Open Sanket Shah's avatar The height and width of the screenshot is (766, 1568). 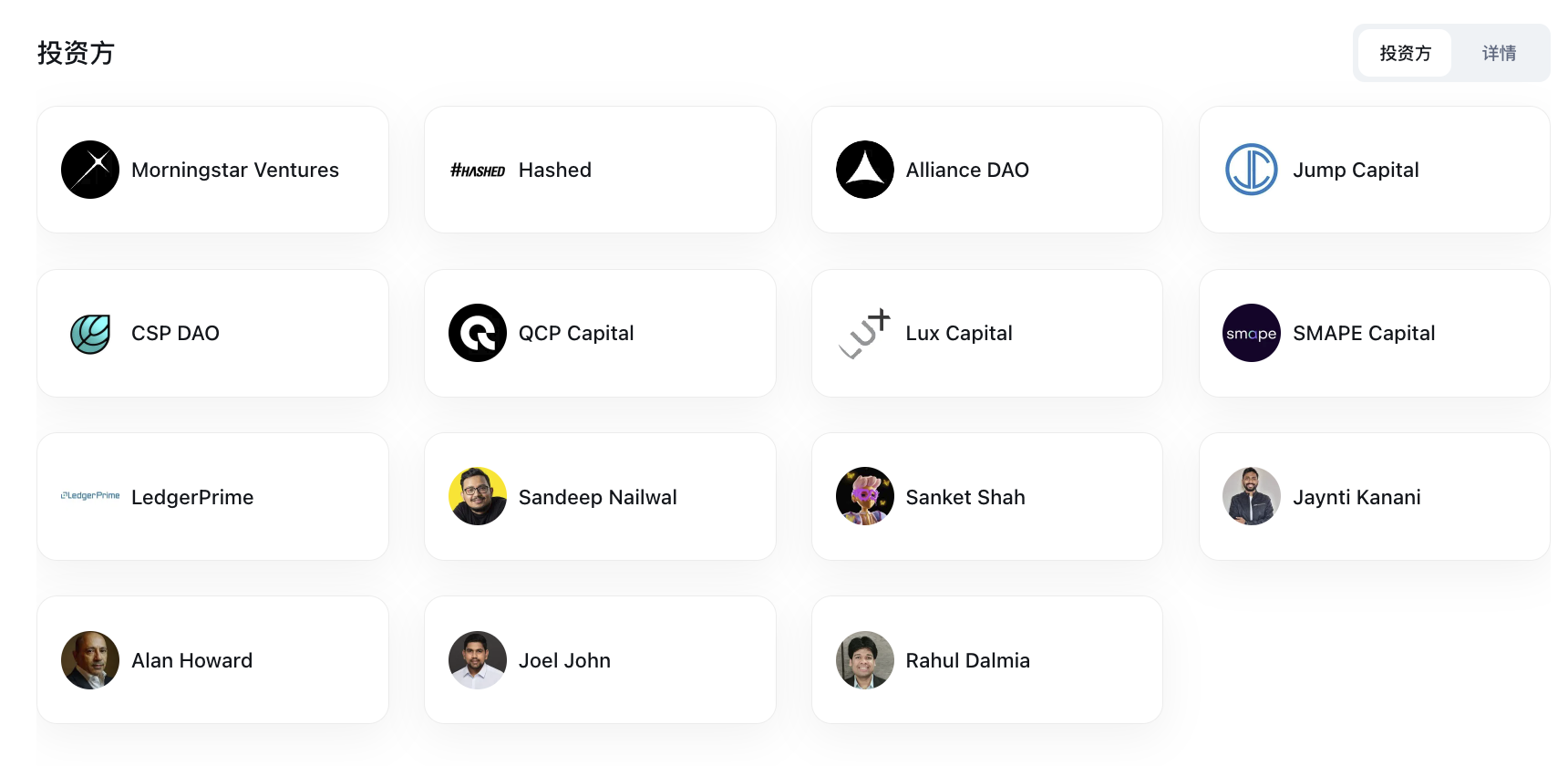(x=865, y=496)
